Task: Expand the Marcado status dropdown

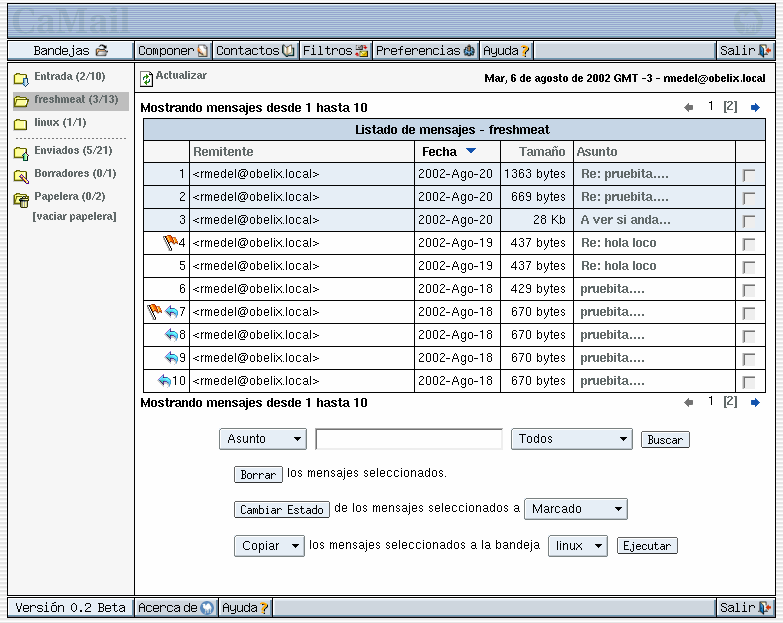Action: point(575,509)
